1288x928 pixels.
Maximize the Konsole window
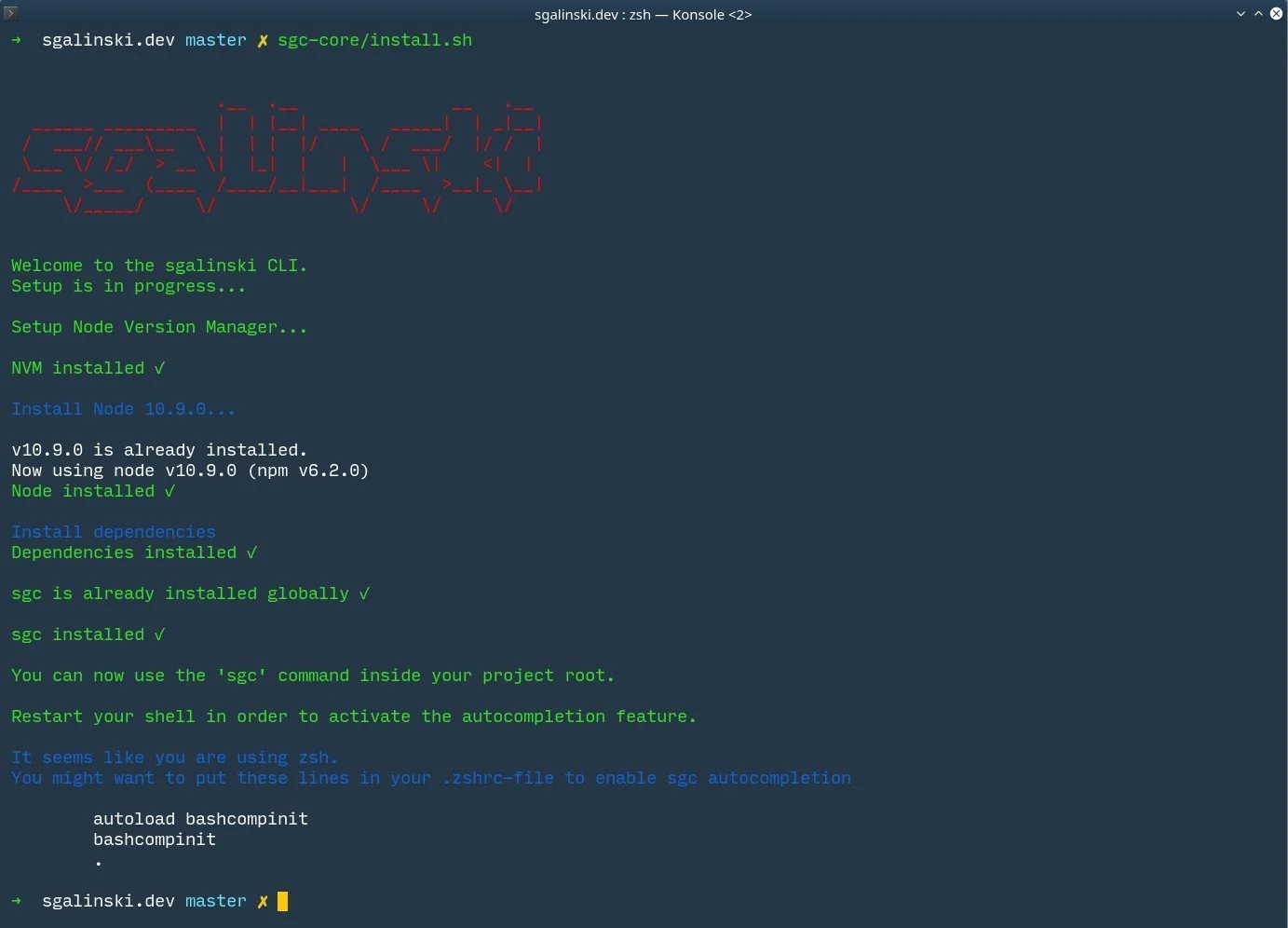[x=1258, y=14]
